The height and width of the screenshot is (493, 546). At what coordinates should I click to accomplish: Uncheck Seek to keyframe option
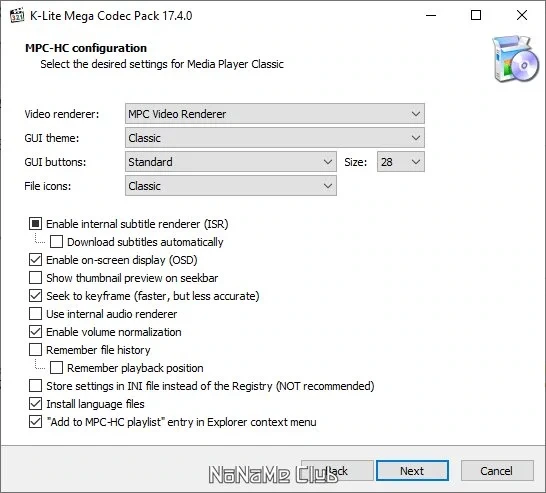(36, 296)
